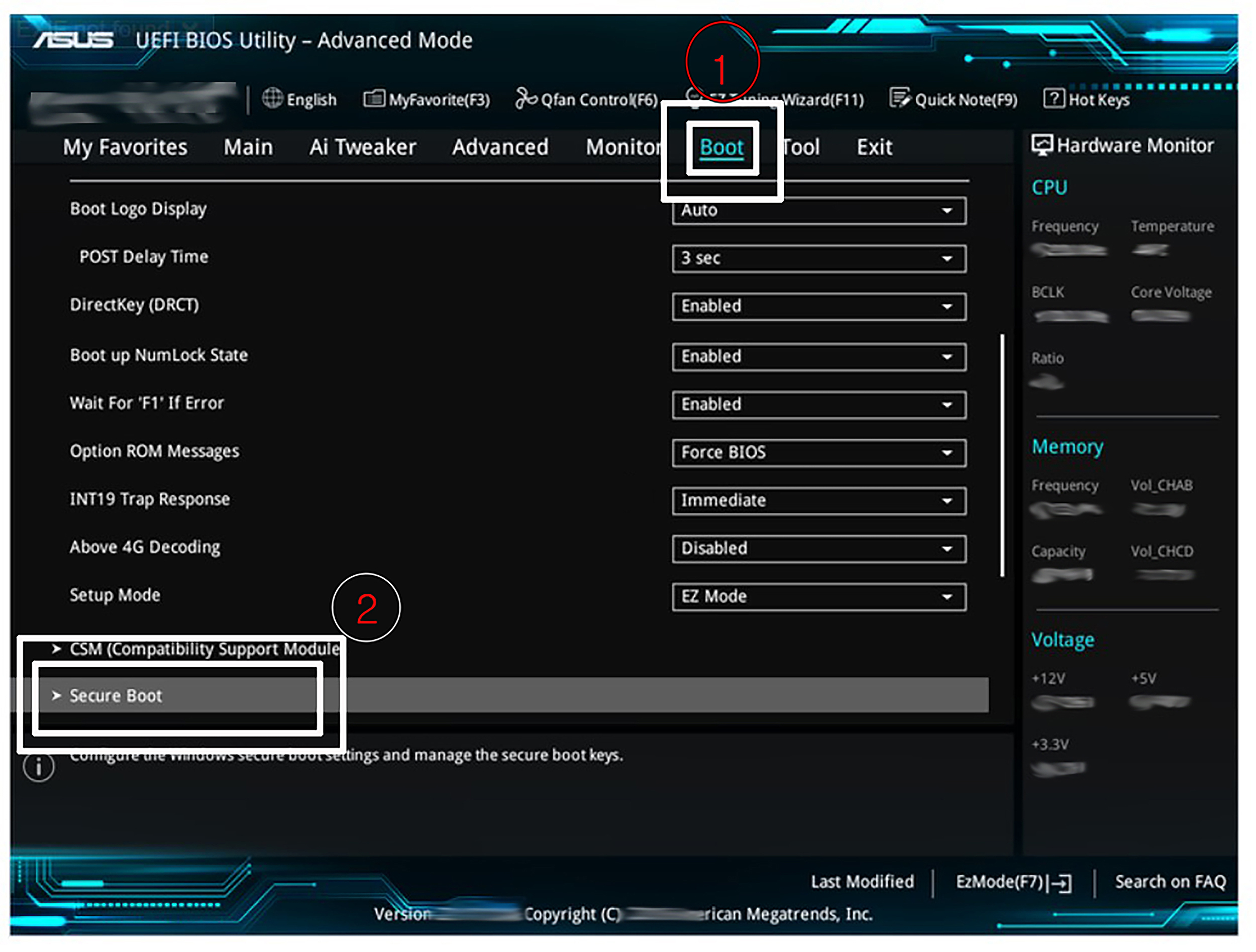Viewport: 1256px width, 952px height.
Task: Open MyFavorite(F3) shortcut
Action: point(427,99)
